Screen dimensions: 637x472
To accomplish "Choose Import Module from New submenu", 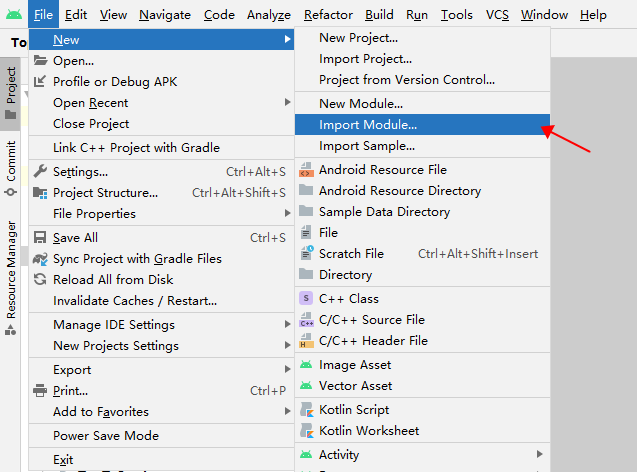I will point(368,125).
